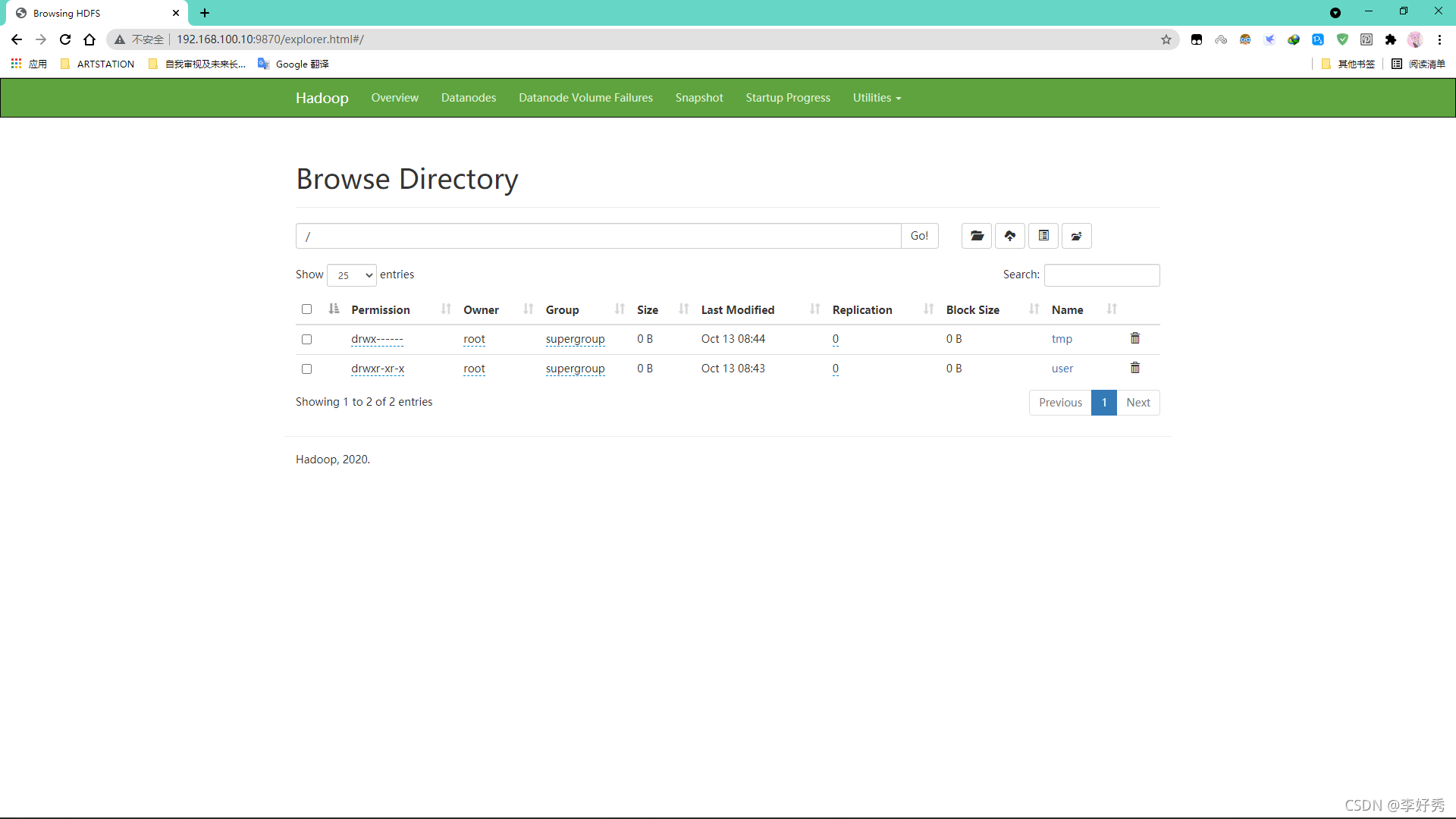Click the refresh/reload icon
1456x819 pixels.
pos(65,39)
